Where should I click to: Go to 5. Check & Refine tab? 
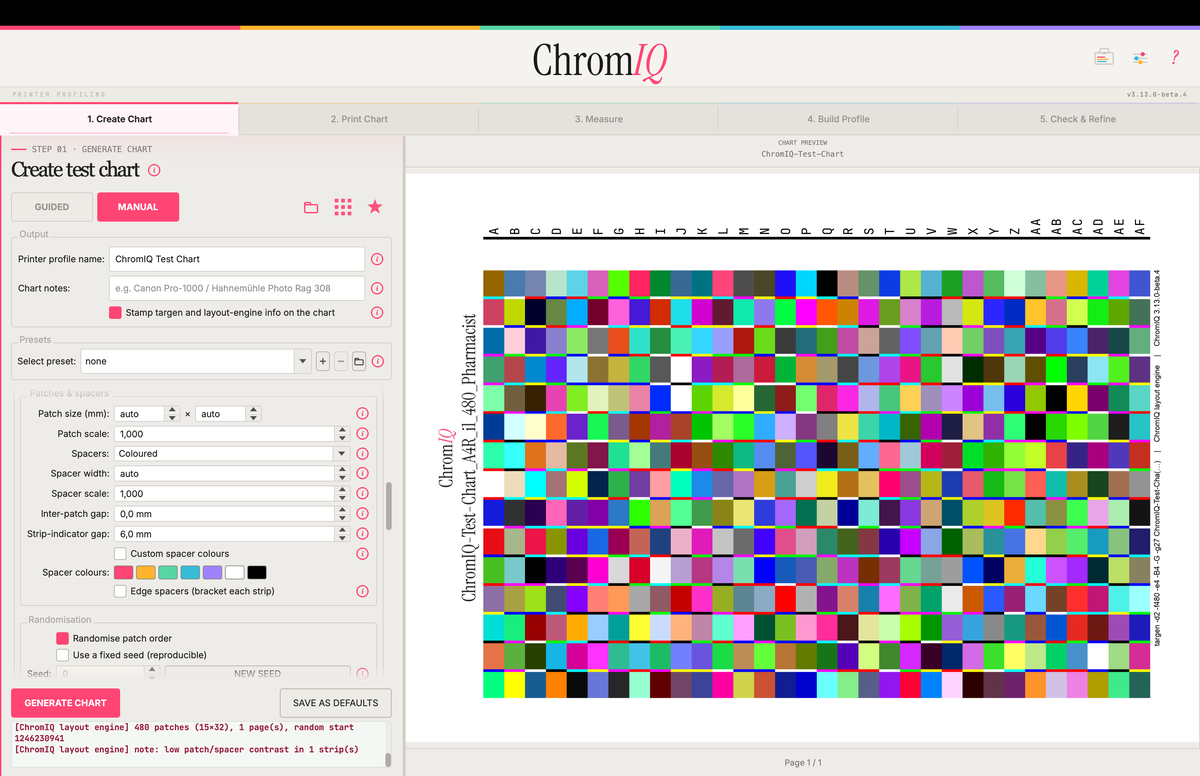[1078, 119]
